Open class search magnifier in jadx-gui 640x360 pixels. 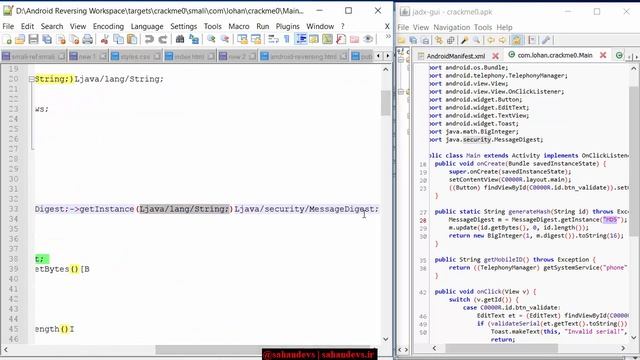476,40
